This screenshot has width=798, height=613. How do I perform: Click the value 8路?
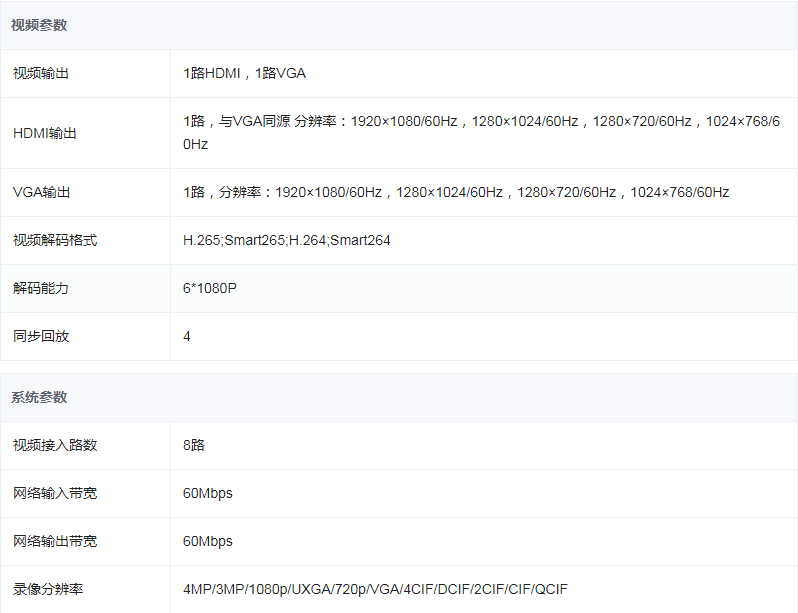pos(194,445)
